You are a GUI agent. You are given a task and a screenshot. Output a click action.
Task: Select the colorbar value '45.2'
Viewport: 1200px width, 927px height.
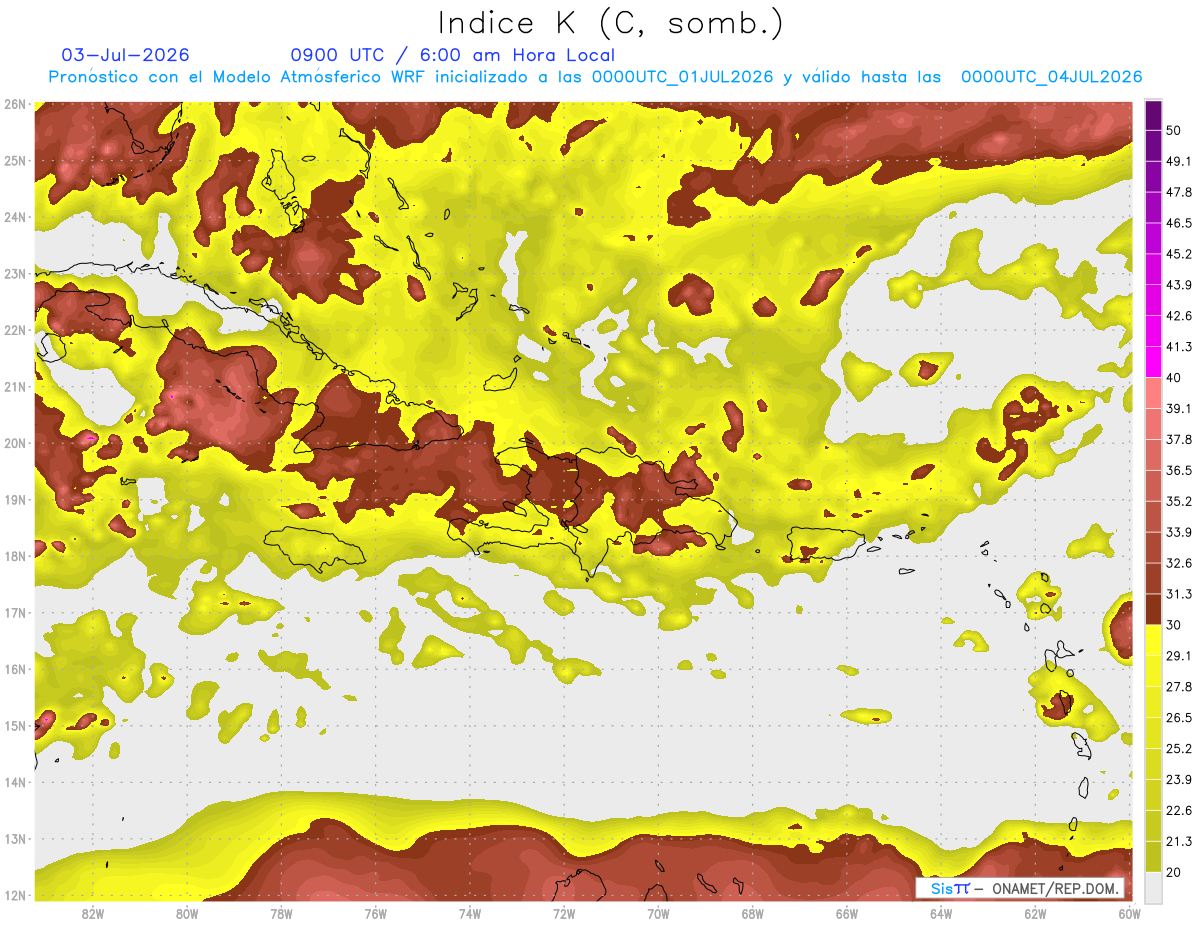click(1179, 254)
